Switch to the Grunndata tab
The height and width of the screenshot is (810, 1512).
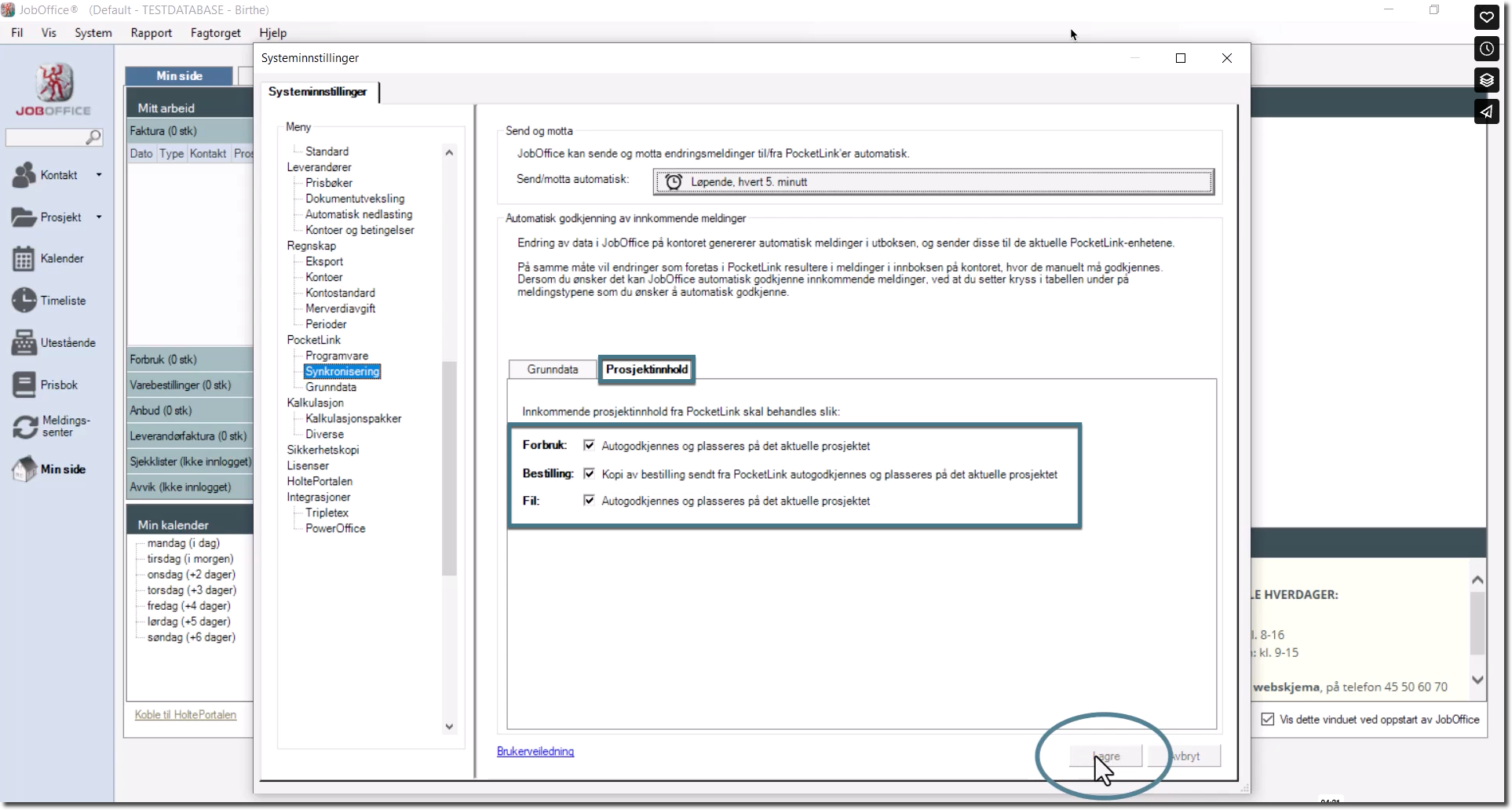[553, 369]
